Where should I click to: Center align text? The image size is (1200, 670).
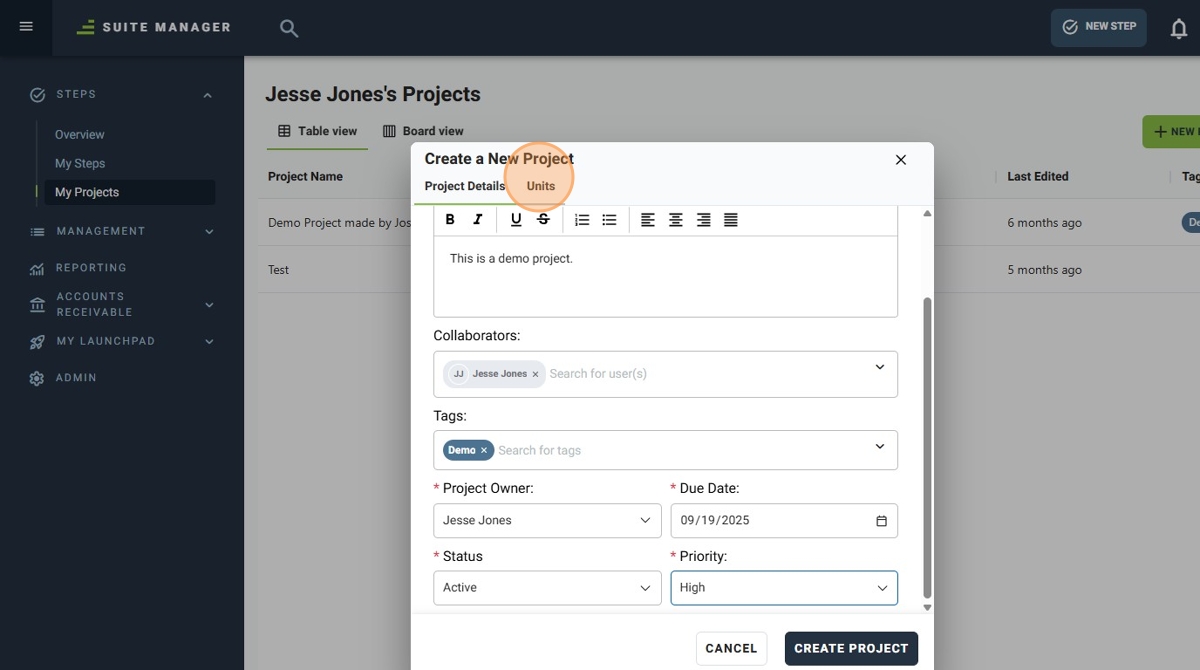(676, 220)
